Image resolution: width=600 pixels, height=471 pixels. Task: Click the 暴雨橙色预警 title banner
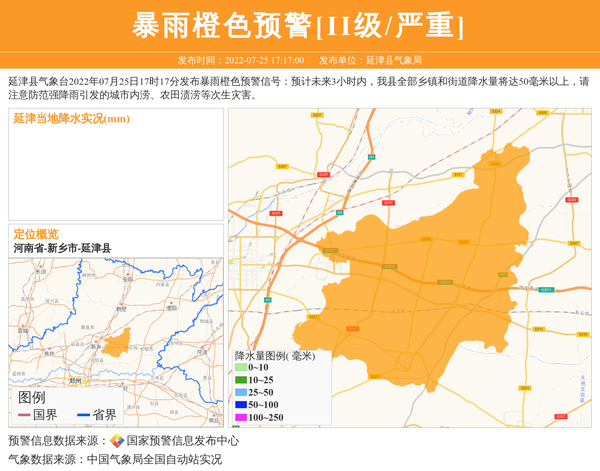pos(299,27)
